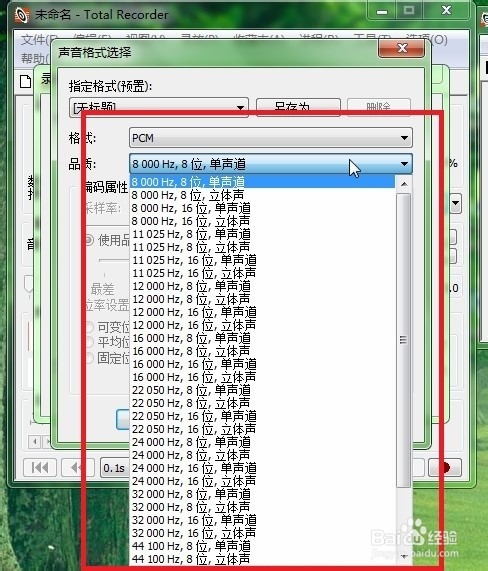
Task: Select 11 025 Hz, 16 位, 单声道 option
Action: coord(262,260)
